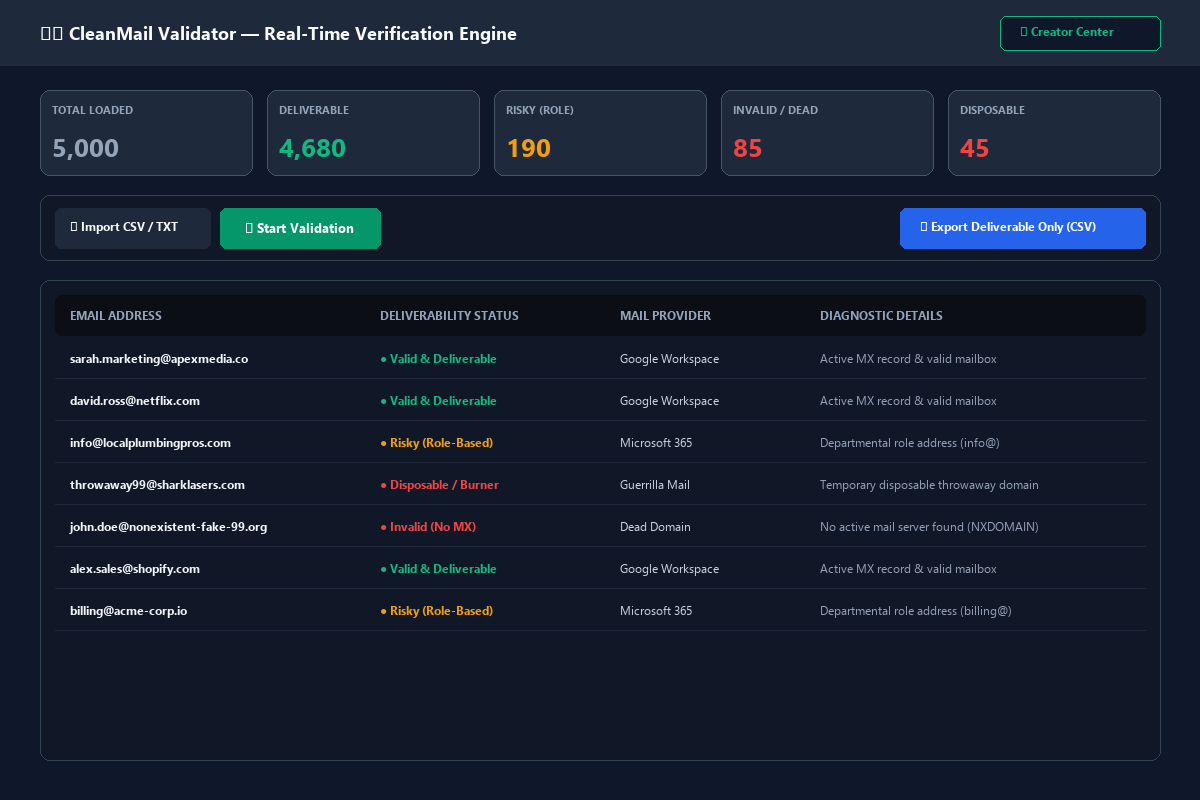Select the Total Loaded 5,000 card
This screenshot has width=1200, height=800.
pyautogui.click(x=146, y=133)
